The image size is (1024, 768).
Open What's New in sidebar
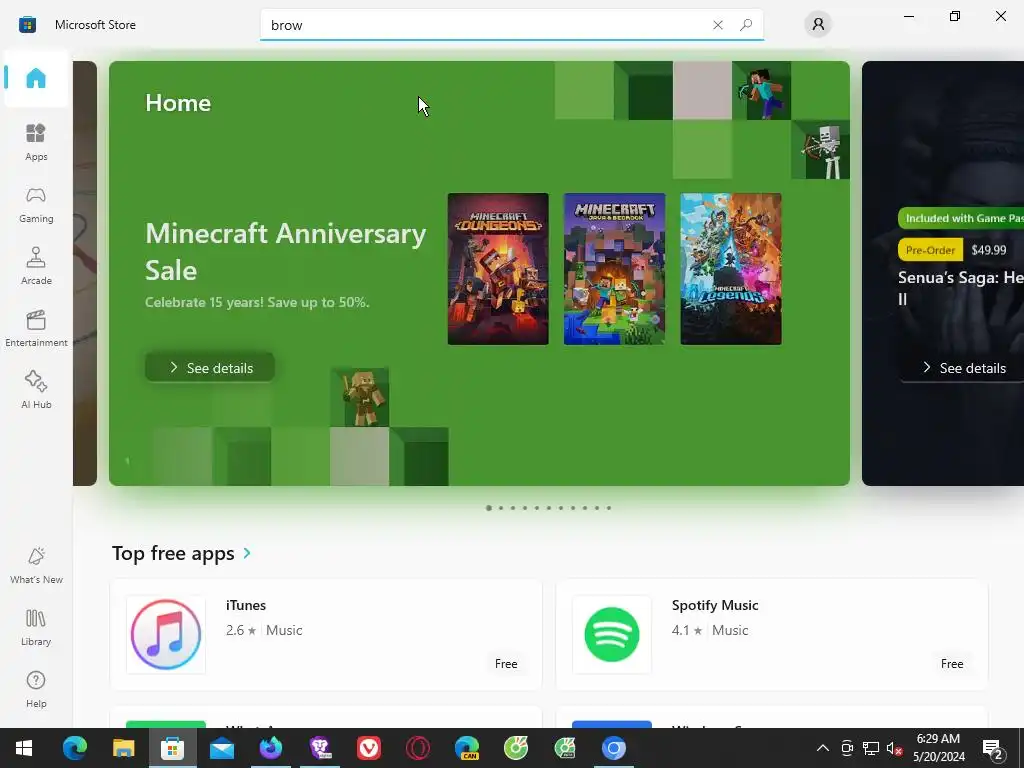coord(36,566)
